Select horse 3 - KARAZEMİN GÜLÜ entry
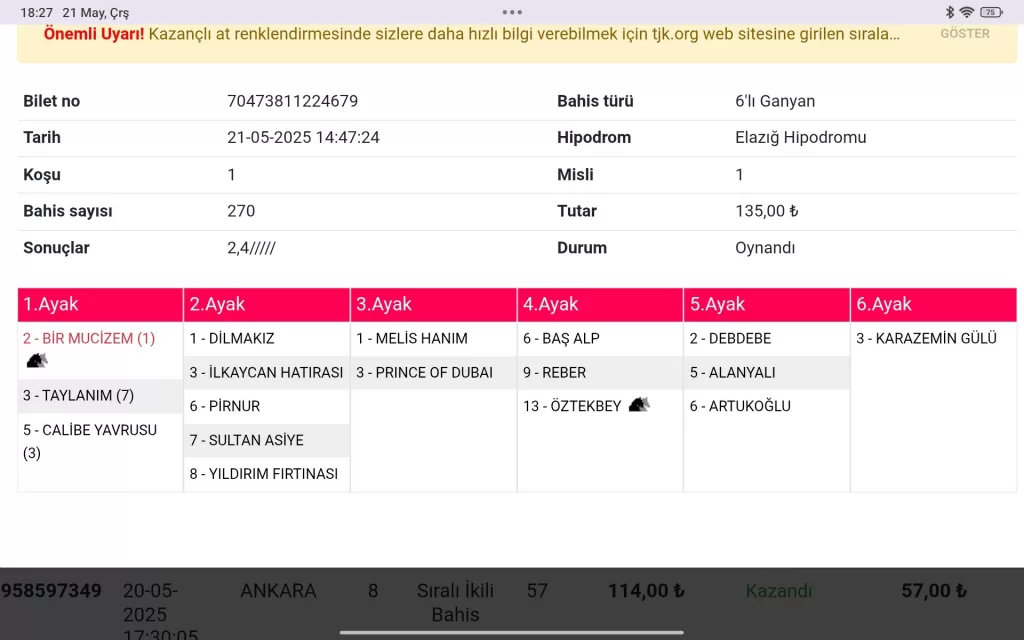 click(926, 338)
